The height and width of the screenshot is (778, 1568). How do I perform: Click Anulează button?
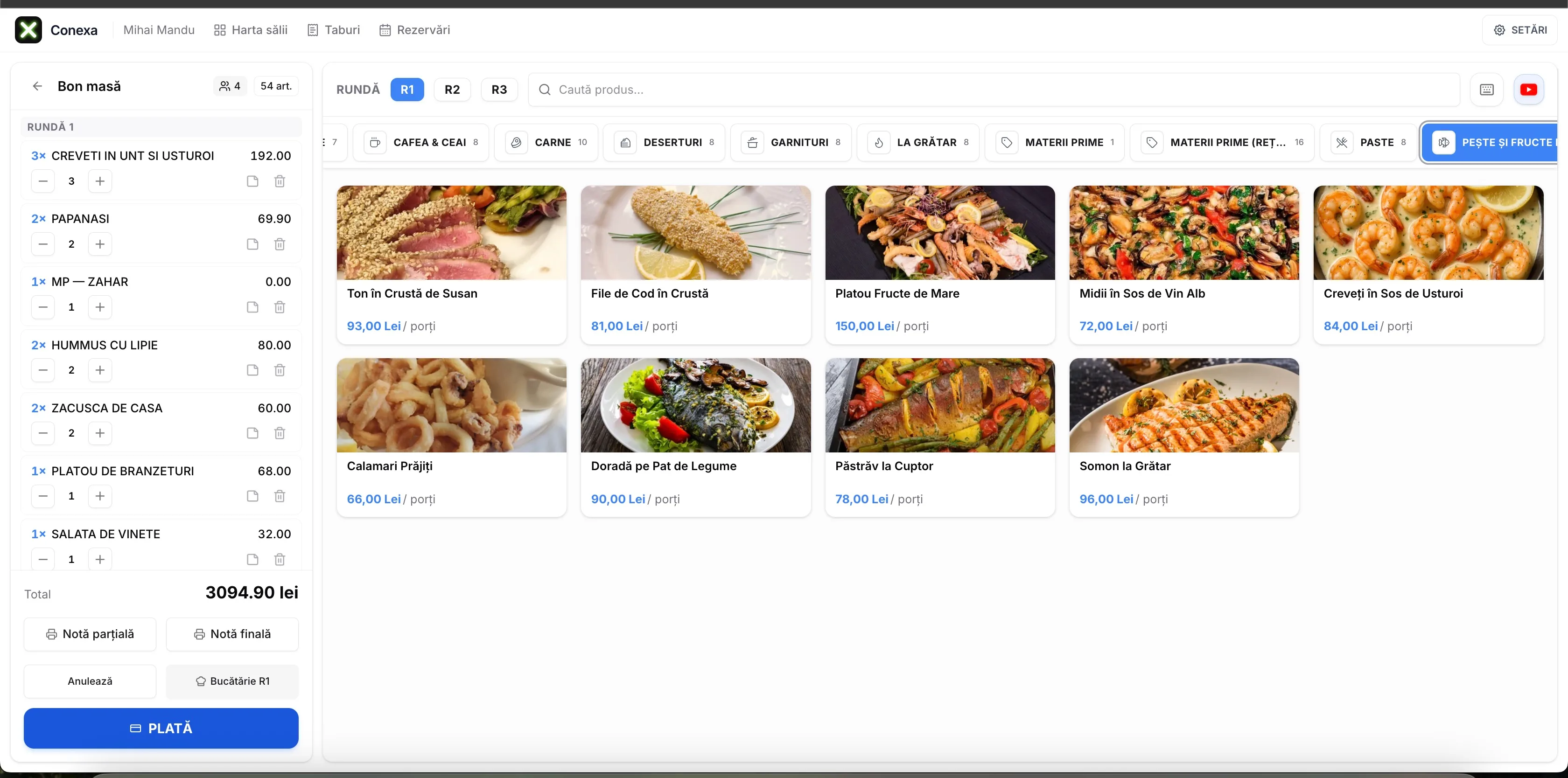pyautogui.click(x=90, y=681)
